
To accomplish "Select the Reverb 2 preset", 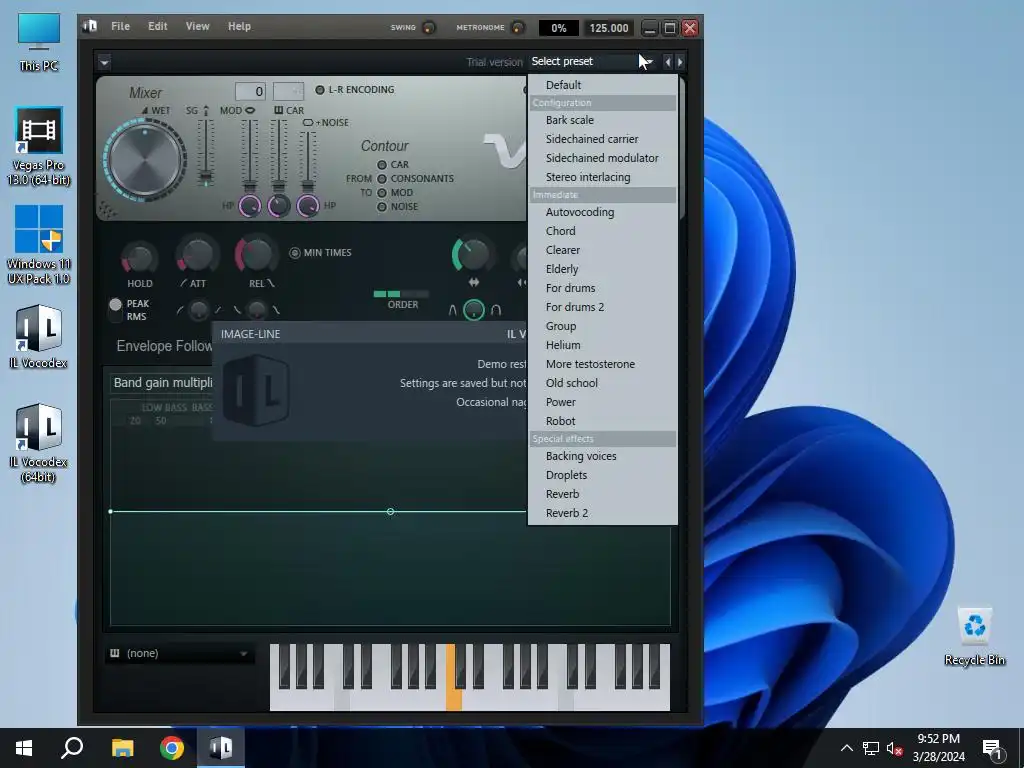I will [x=602, y=513].
